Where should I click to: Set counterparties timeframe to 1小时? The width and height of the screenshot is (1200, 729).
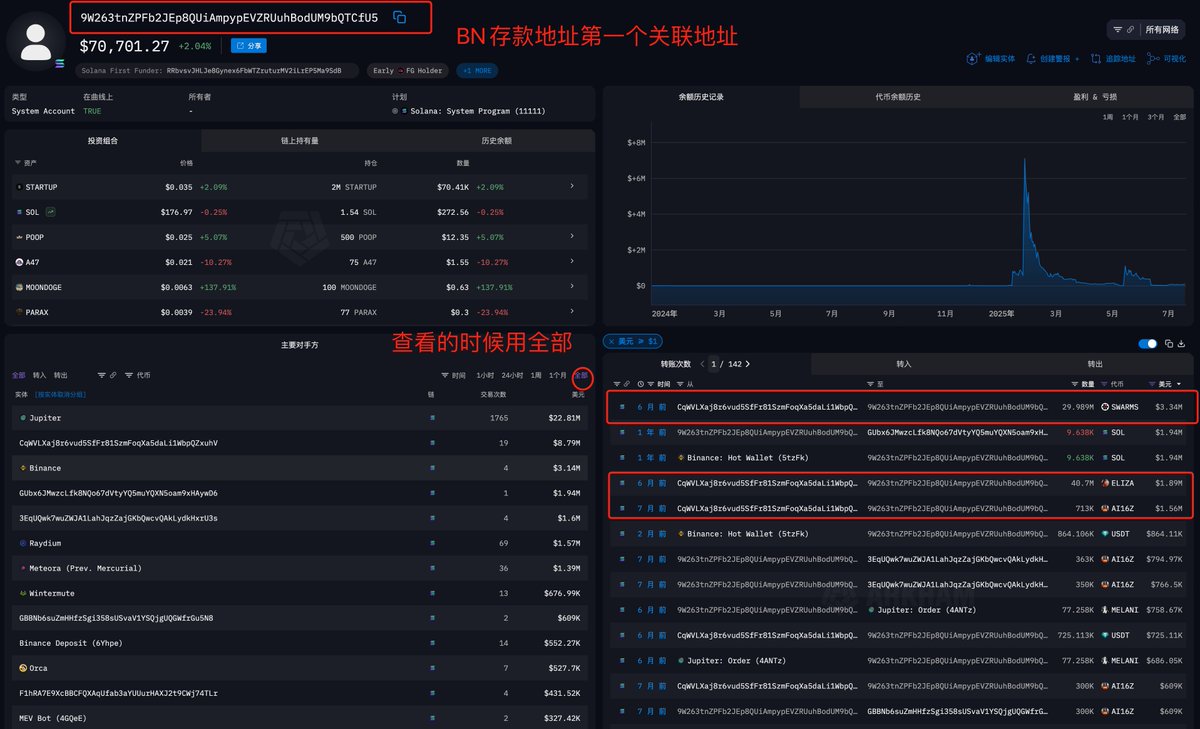tap(485, 375)
